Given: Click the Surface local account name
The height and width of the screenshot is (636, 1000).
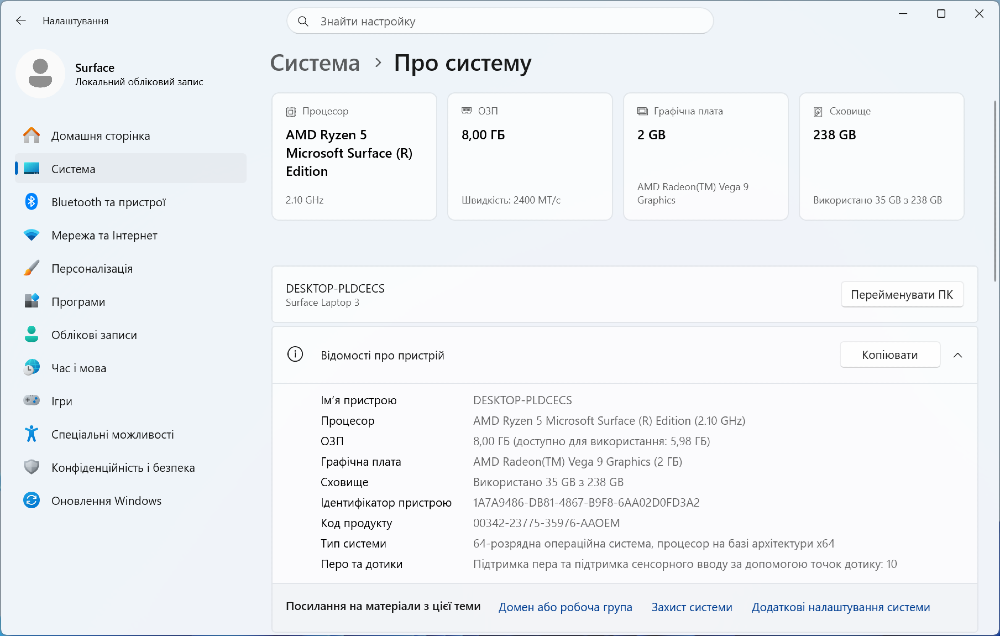Looking at the screenshot, I should click(94, 68).
